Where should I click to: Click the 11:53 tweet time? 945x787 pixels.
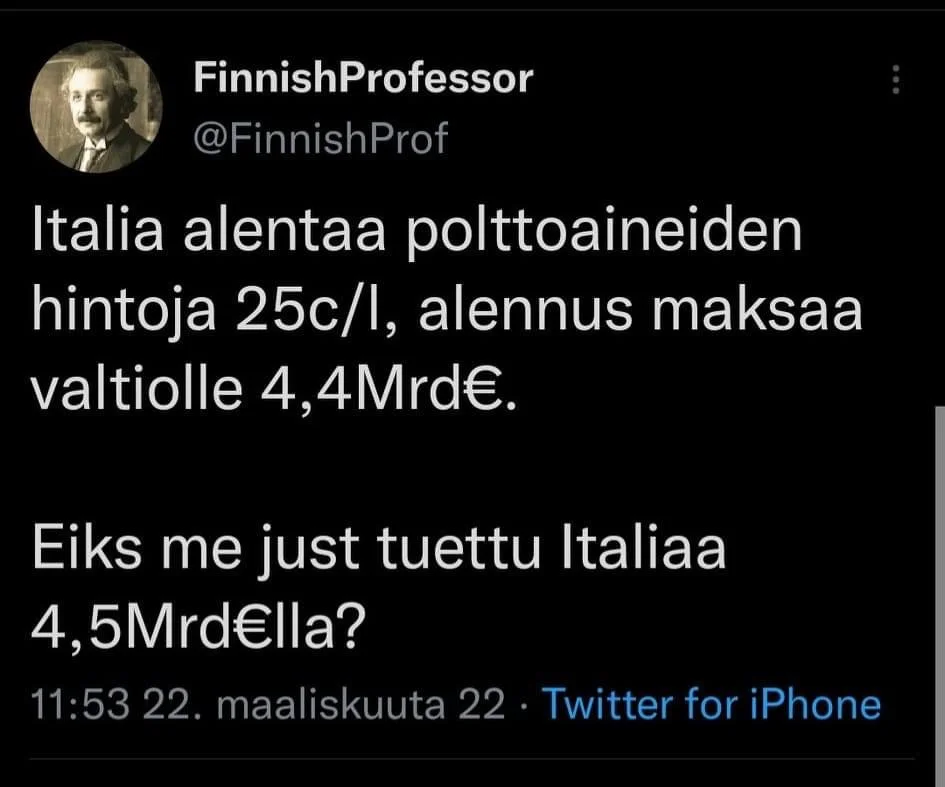pos(82,705)
